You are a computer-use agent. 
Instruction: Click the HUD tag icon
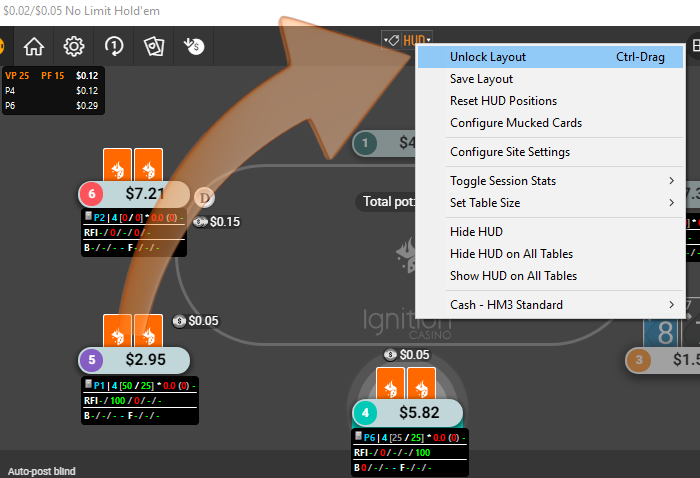click(x=392, y=41)
